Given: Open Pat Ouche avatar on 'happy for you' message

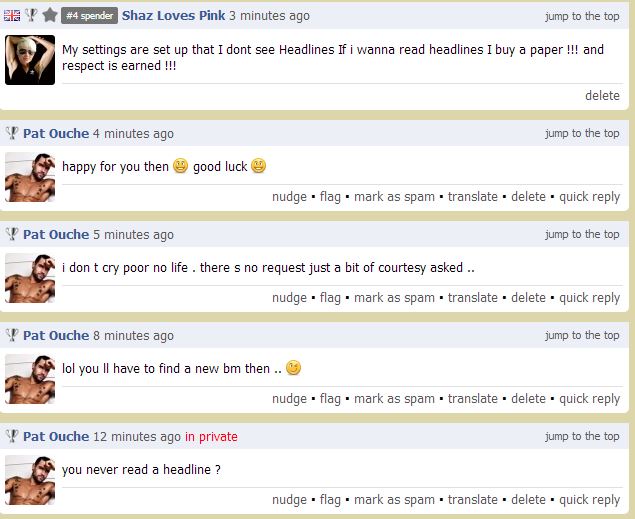Looking at the screenshot, I should click(30, 177).
